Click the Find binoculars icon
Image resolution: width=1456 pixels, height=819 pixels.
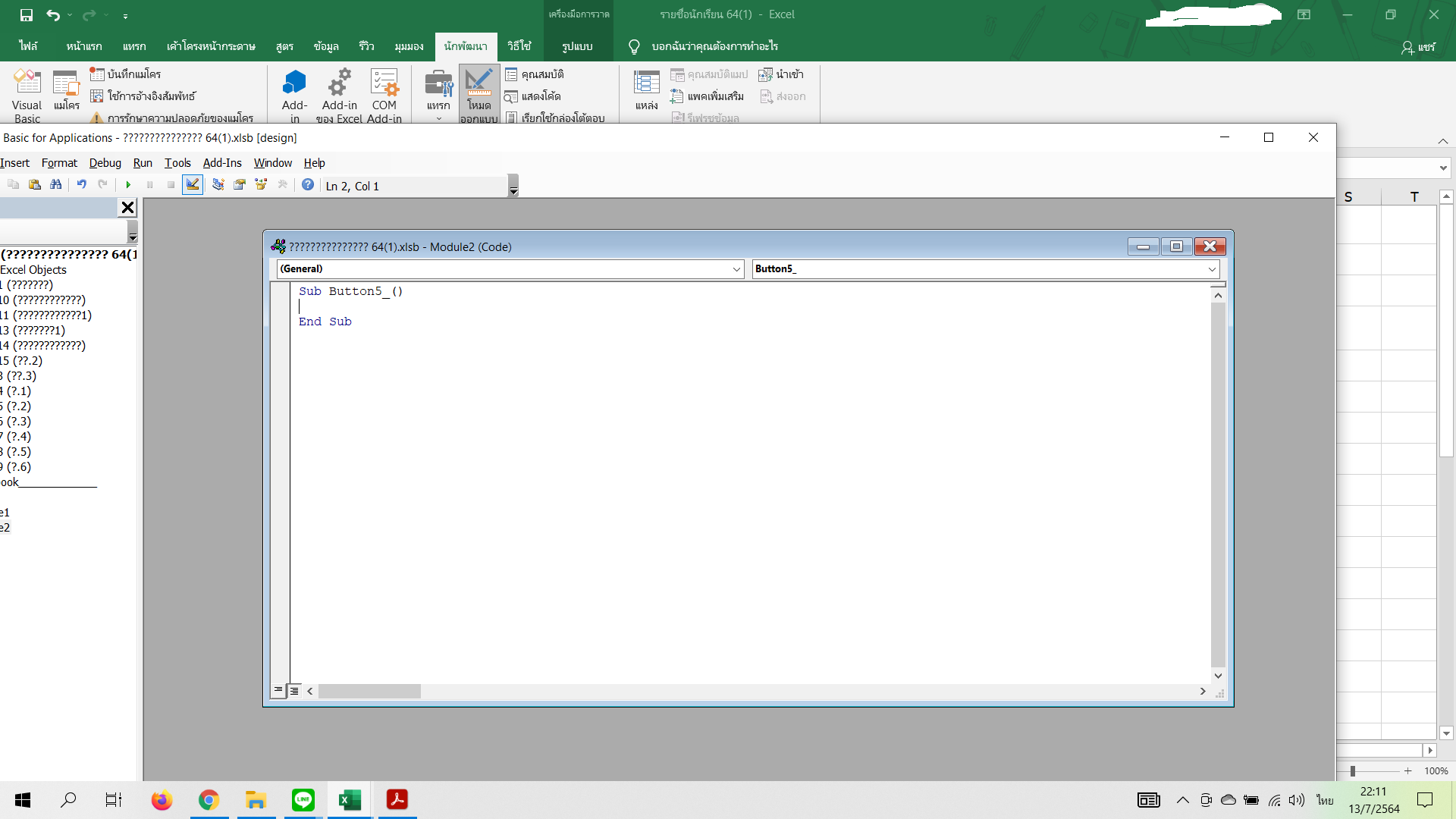coord(55,185)
